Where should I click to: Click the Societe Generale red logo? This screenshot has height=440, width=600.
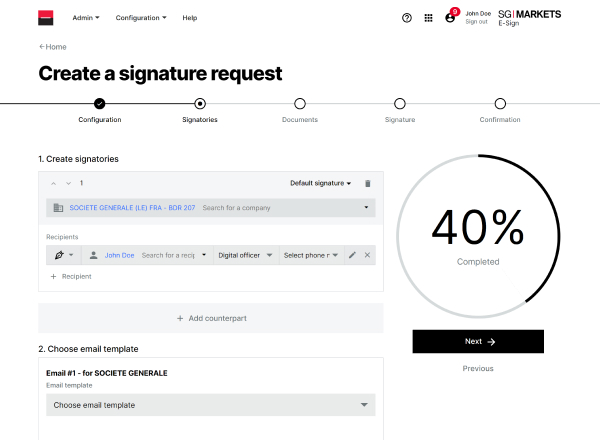click(45, 18)
